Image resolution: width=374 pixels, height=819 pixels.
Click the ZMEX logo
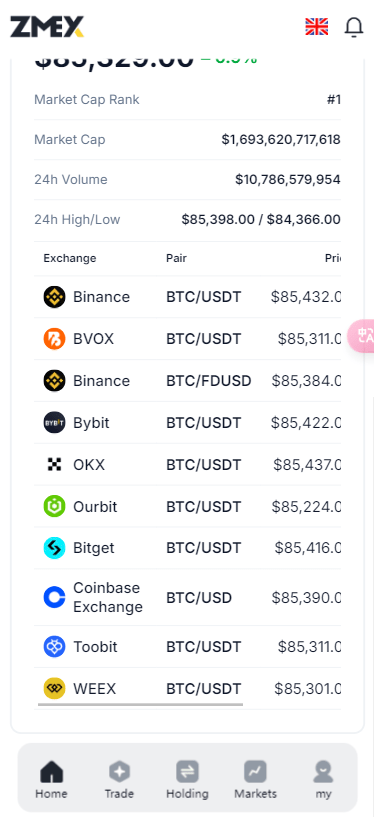47,27
